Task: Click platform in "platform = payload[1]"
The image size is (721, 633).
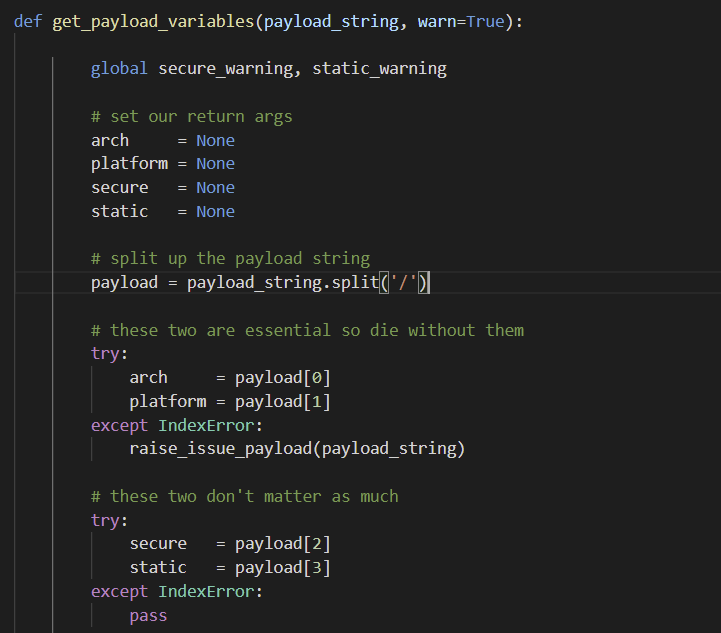Action: pos(168,402)
